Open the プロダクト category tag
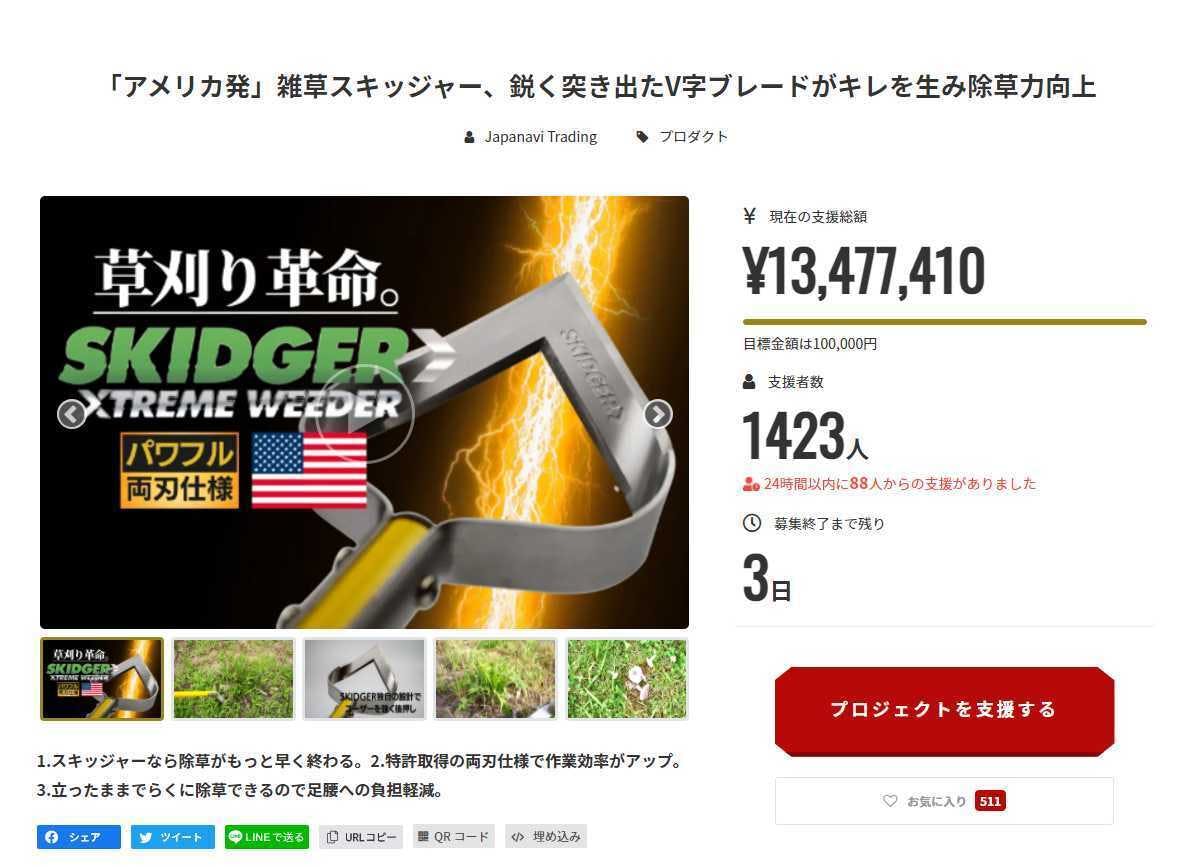Screen dimensions: 1192x867 (693, 137)
